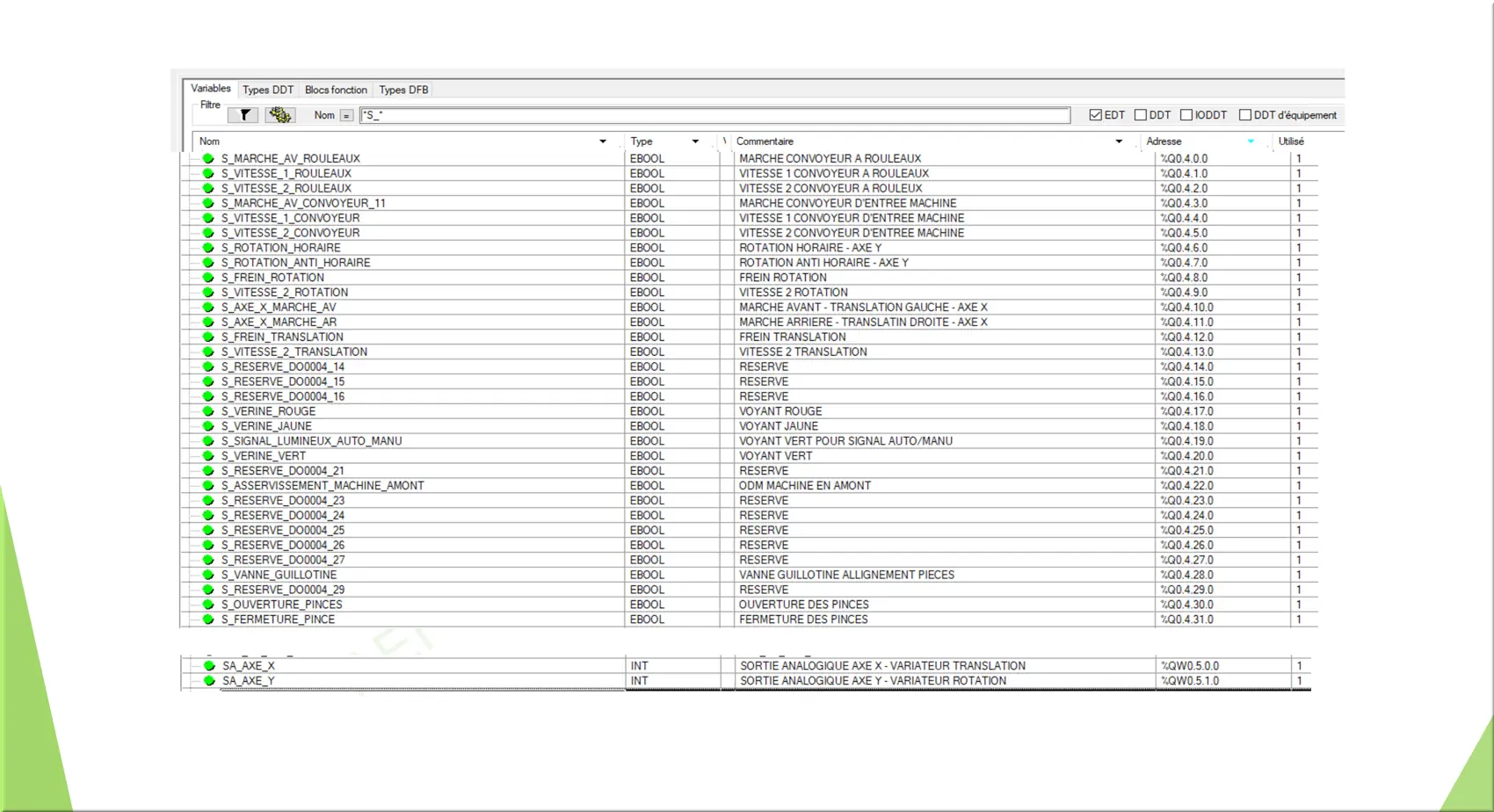Select the S_RESERVE_DO0004_21 variable name
Screen dimensions: 1494x812
283,471
